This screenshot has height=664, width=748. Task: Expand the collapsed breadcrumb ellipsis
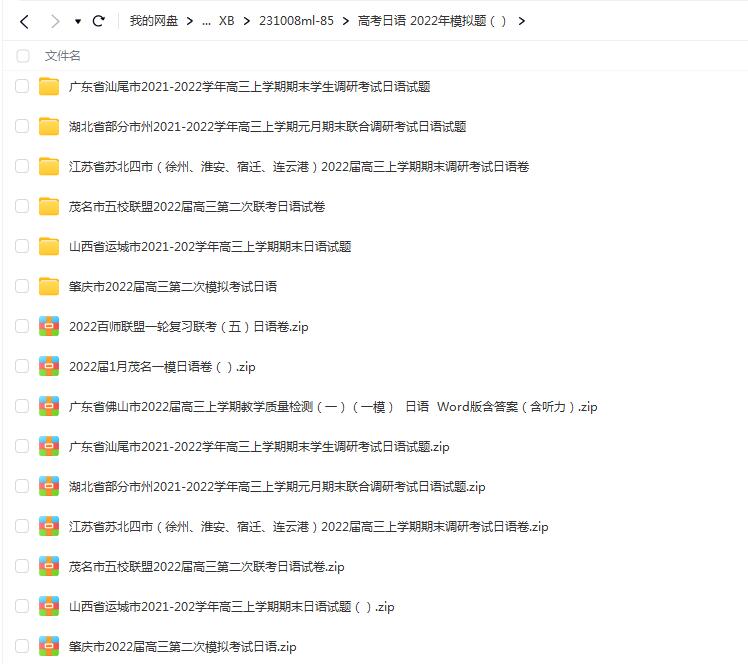point(205,21)
